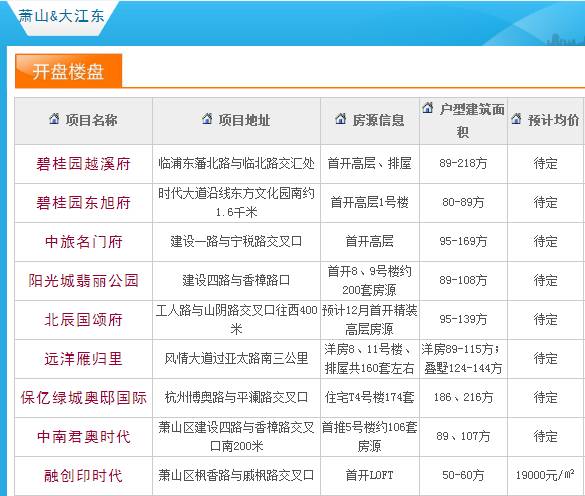Open the 远洋雁归里 project link

(x=84, y=359)
